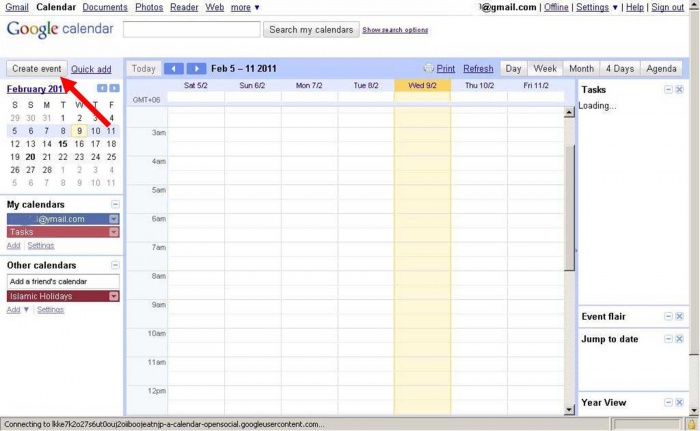Screen dimensions: 700x431
Task: Minimize the Jump to date gadget
Action: (668, 339)
